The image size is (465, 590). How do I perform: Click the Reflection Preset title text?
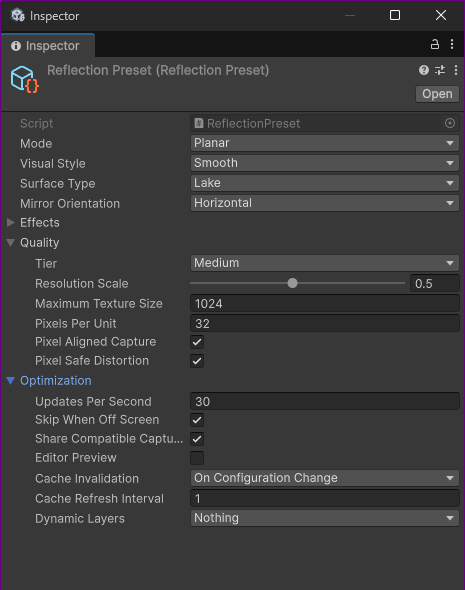[x=158, y=70]
